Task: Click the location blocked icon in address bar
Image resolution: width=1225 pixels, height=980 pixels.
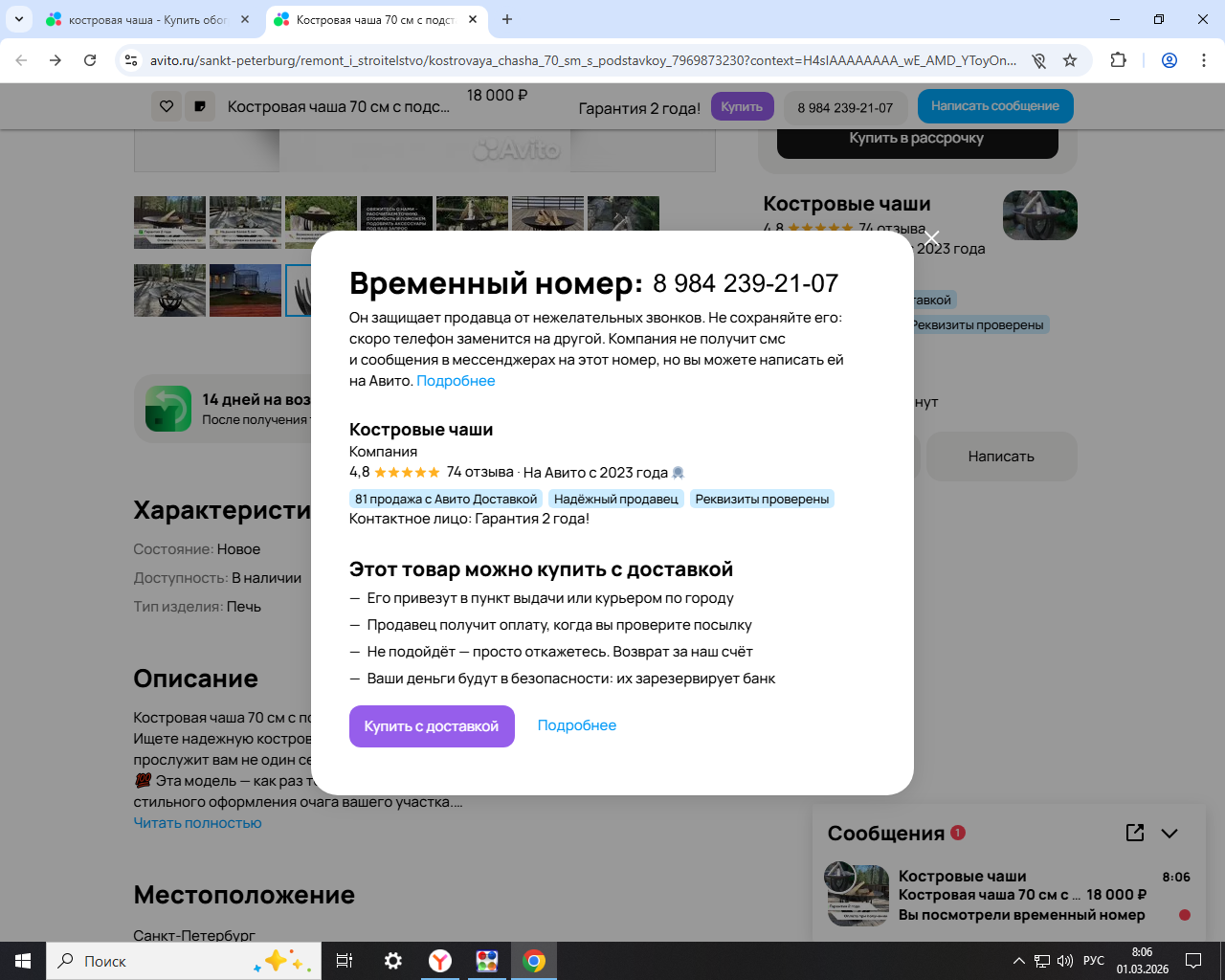Action: click(x=1039, y=60)
